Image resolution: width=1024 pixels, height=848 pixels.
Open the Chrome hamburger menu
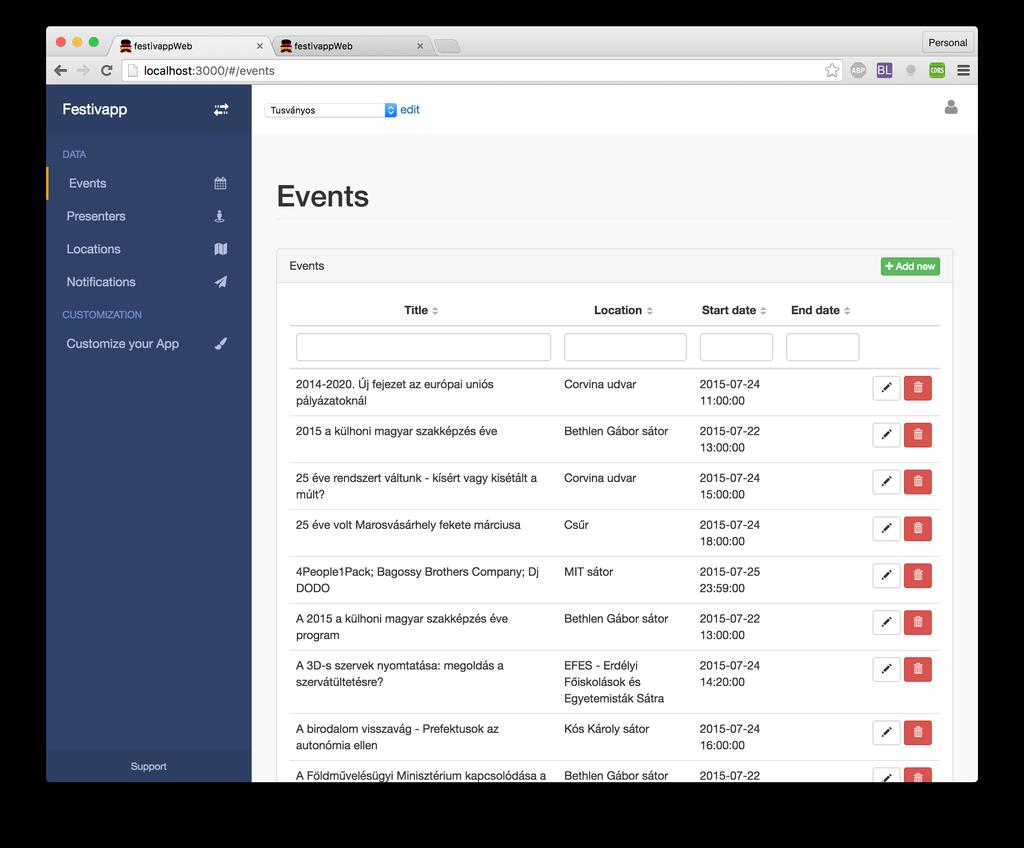[963, 71]
